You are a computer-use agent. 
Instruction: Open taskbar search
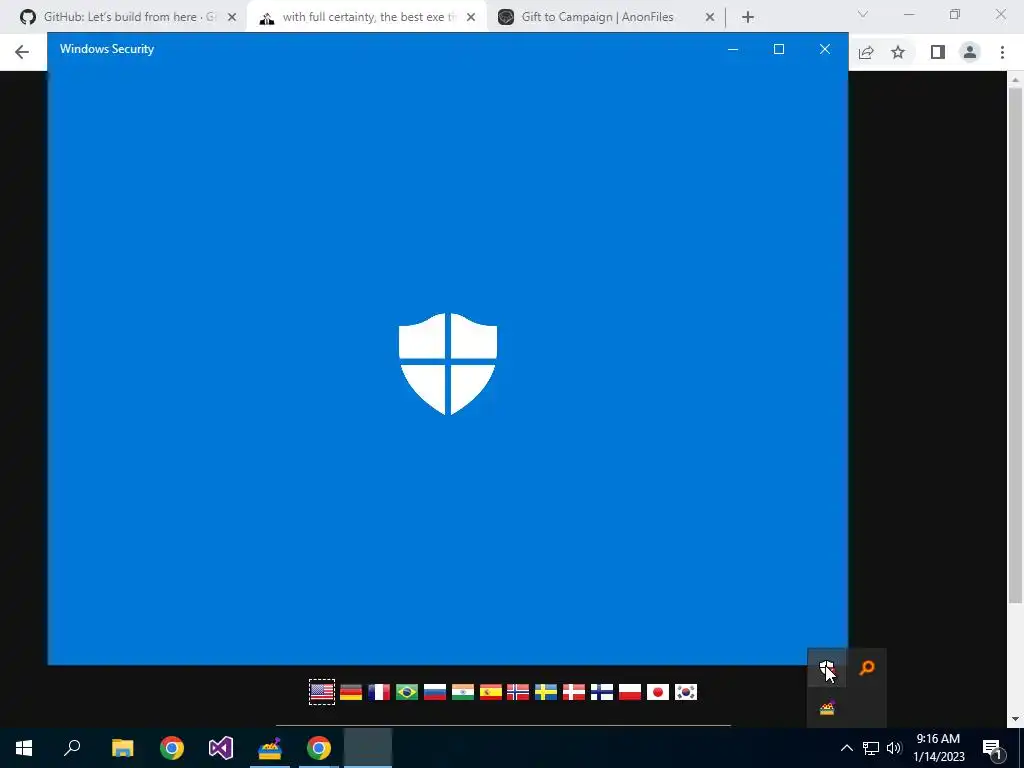pos(72,748)
